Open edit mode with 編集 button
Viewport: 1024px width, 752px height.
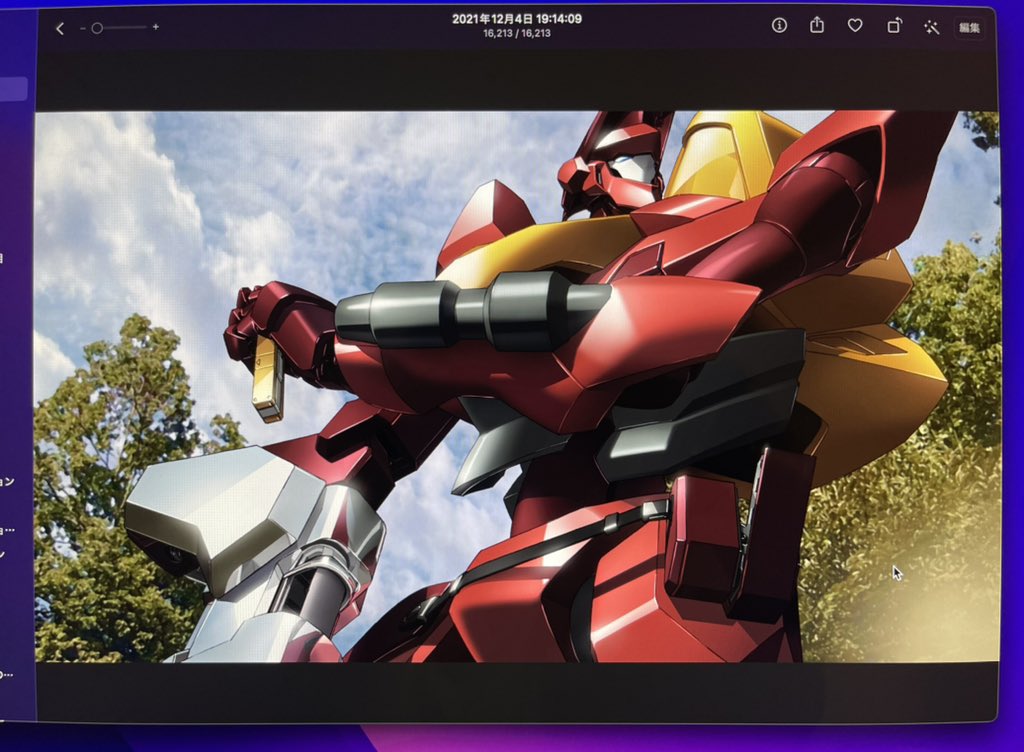click(x=969, y=28)
